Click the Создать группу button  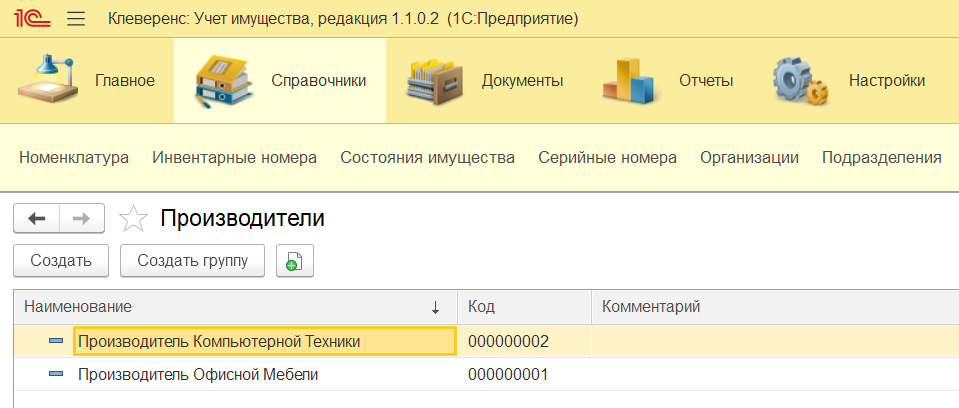(x=193, y=261)
